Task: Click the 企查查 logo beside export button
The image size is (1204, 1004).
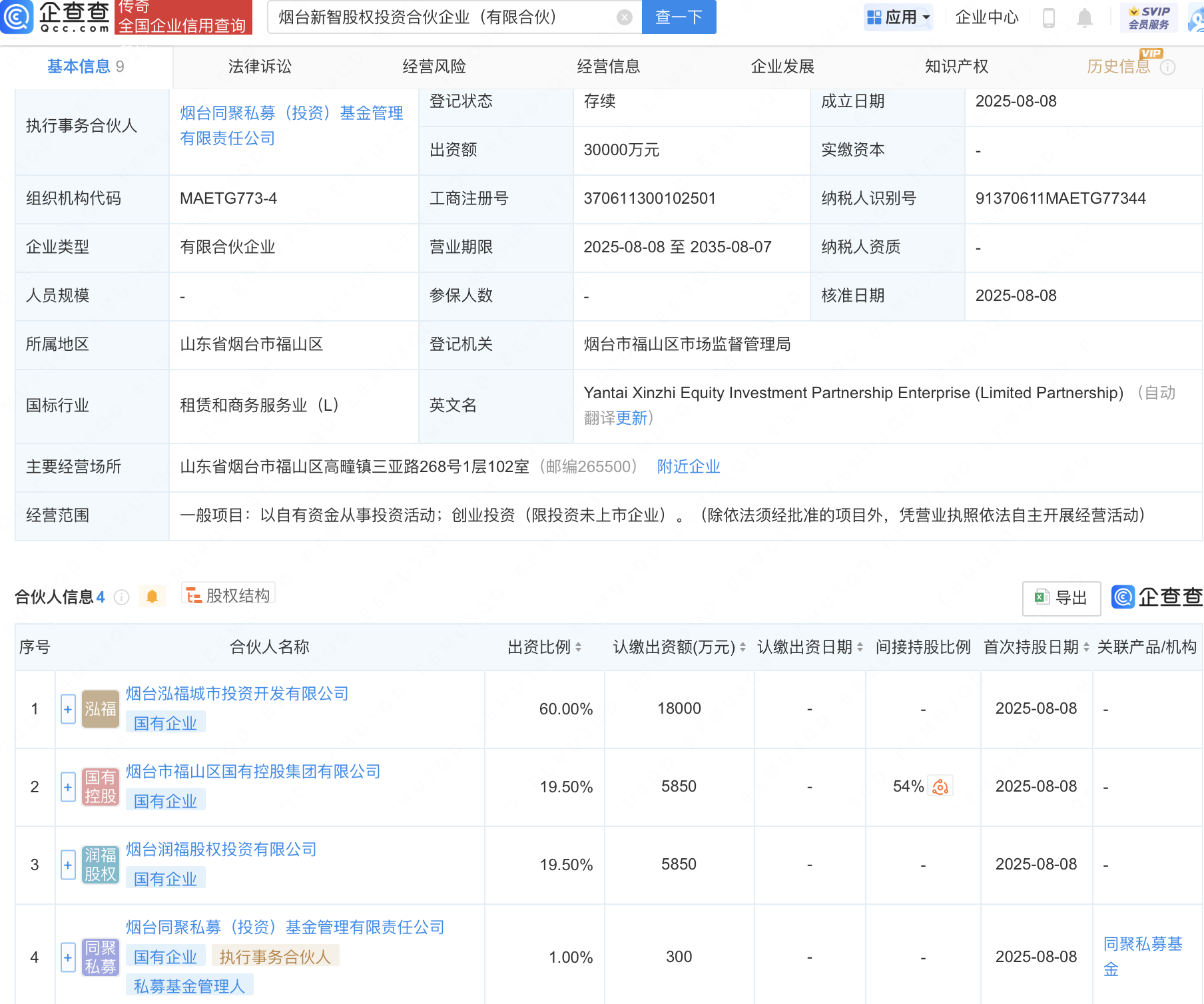Action: (1157, 597)
